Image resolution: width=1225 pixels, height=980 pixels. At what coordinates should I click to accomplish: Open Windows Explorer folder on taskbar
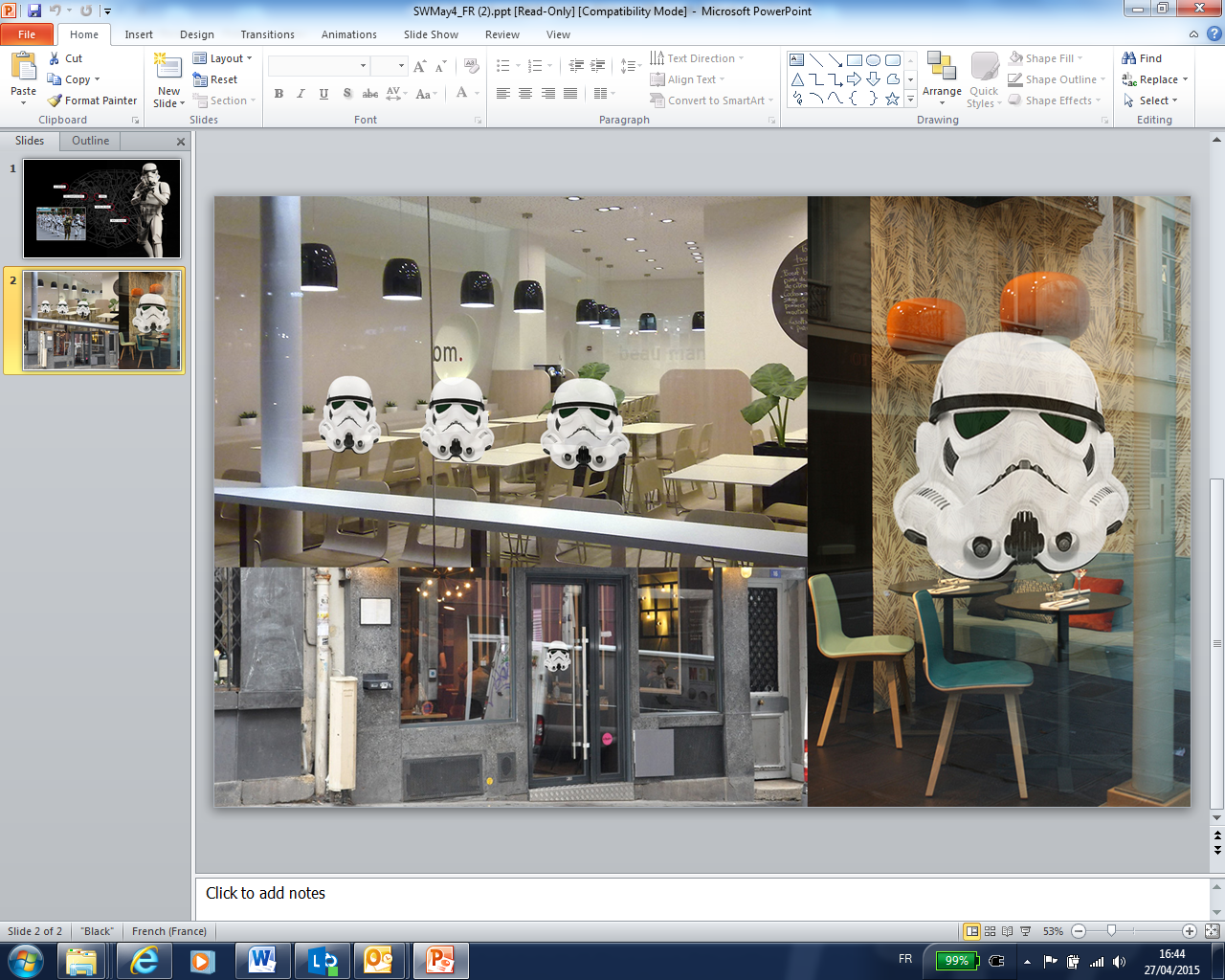coord(82,960)
